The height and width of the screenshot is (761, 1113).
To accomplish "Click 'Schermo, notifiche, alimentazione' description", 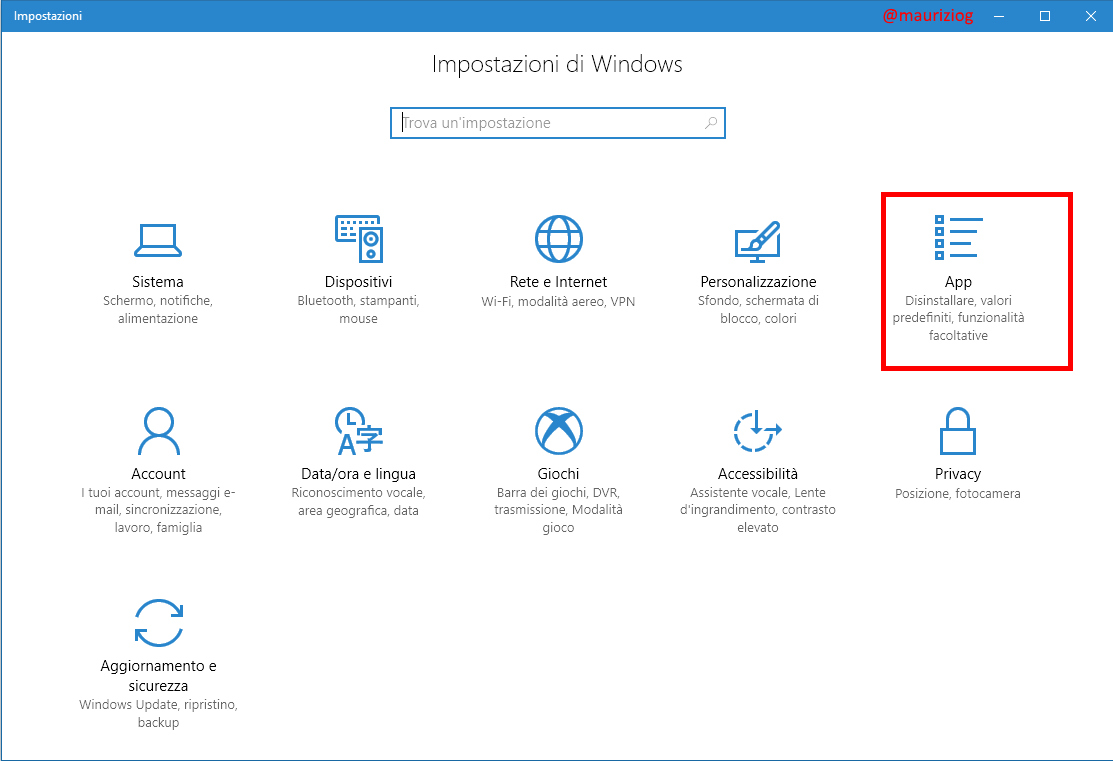I will click(x=158, y=310).
